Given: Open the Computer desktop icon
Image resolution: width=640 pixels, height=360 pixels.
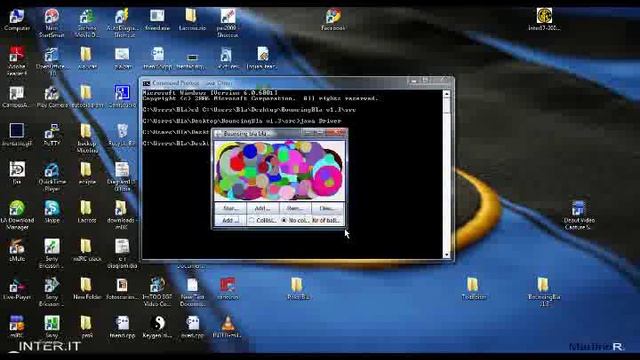Looking at the screenshot, I should (x=17, y=20).
